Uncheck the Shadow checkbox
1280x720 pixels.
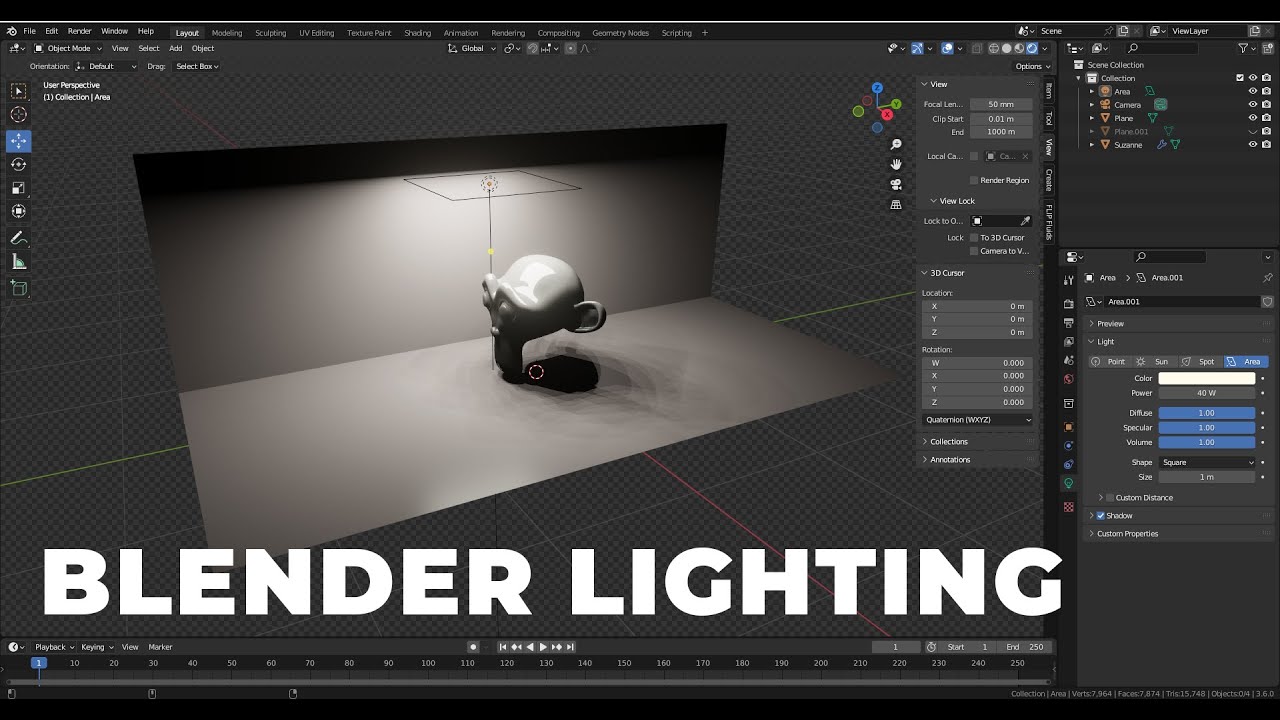(x=1101, y=515)
